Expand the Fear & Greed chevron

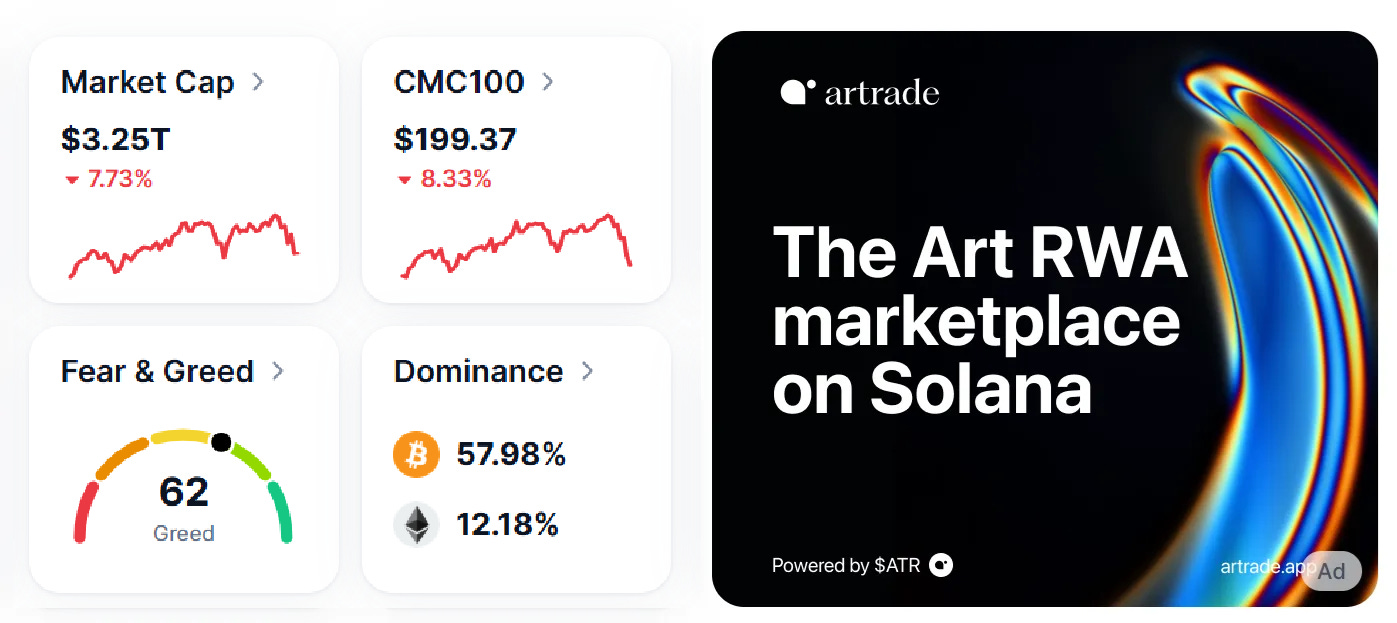tap(278, 371)
